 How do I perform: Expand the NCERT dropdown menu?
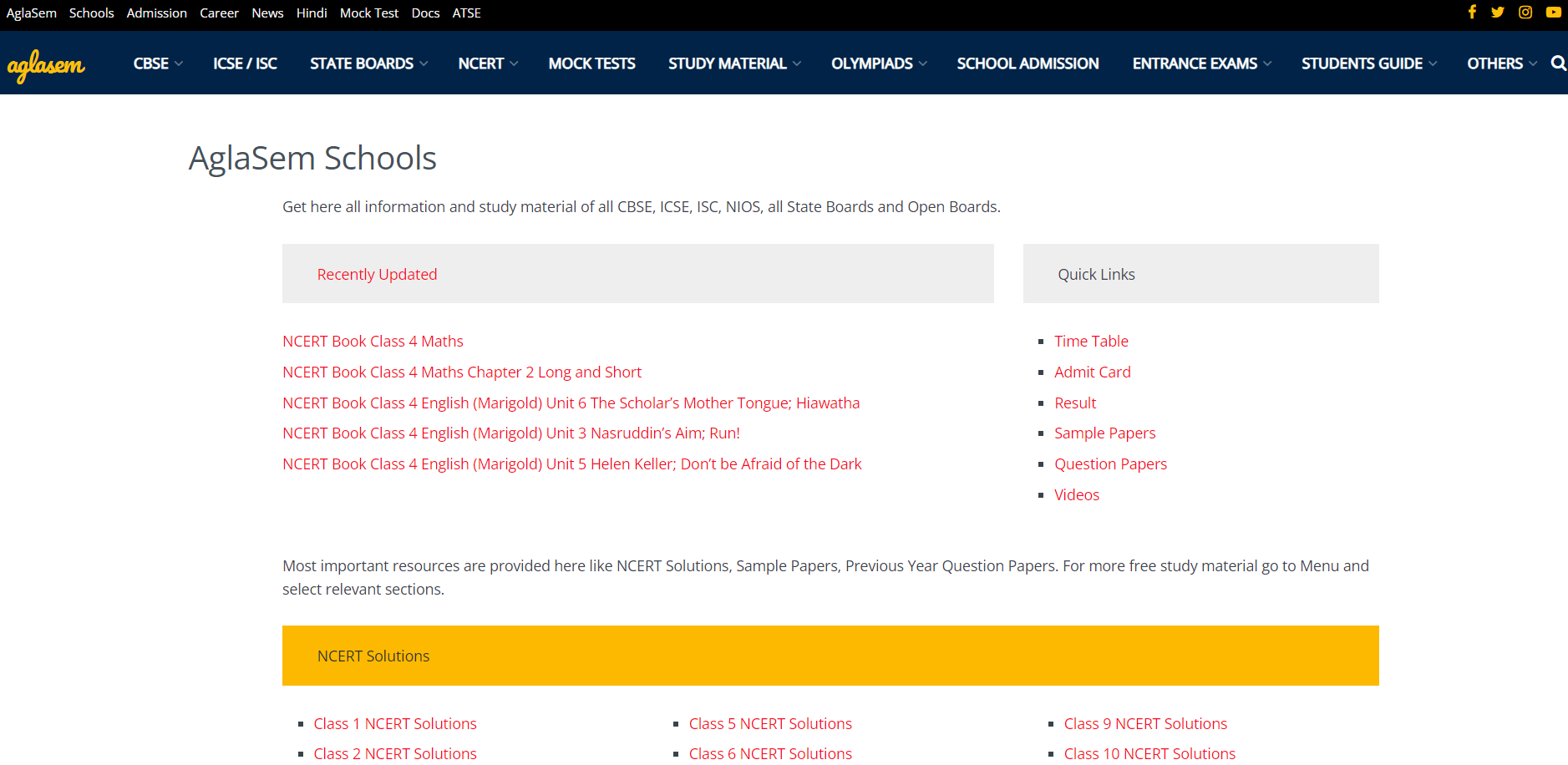click(x=488, y=63)
